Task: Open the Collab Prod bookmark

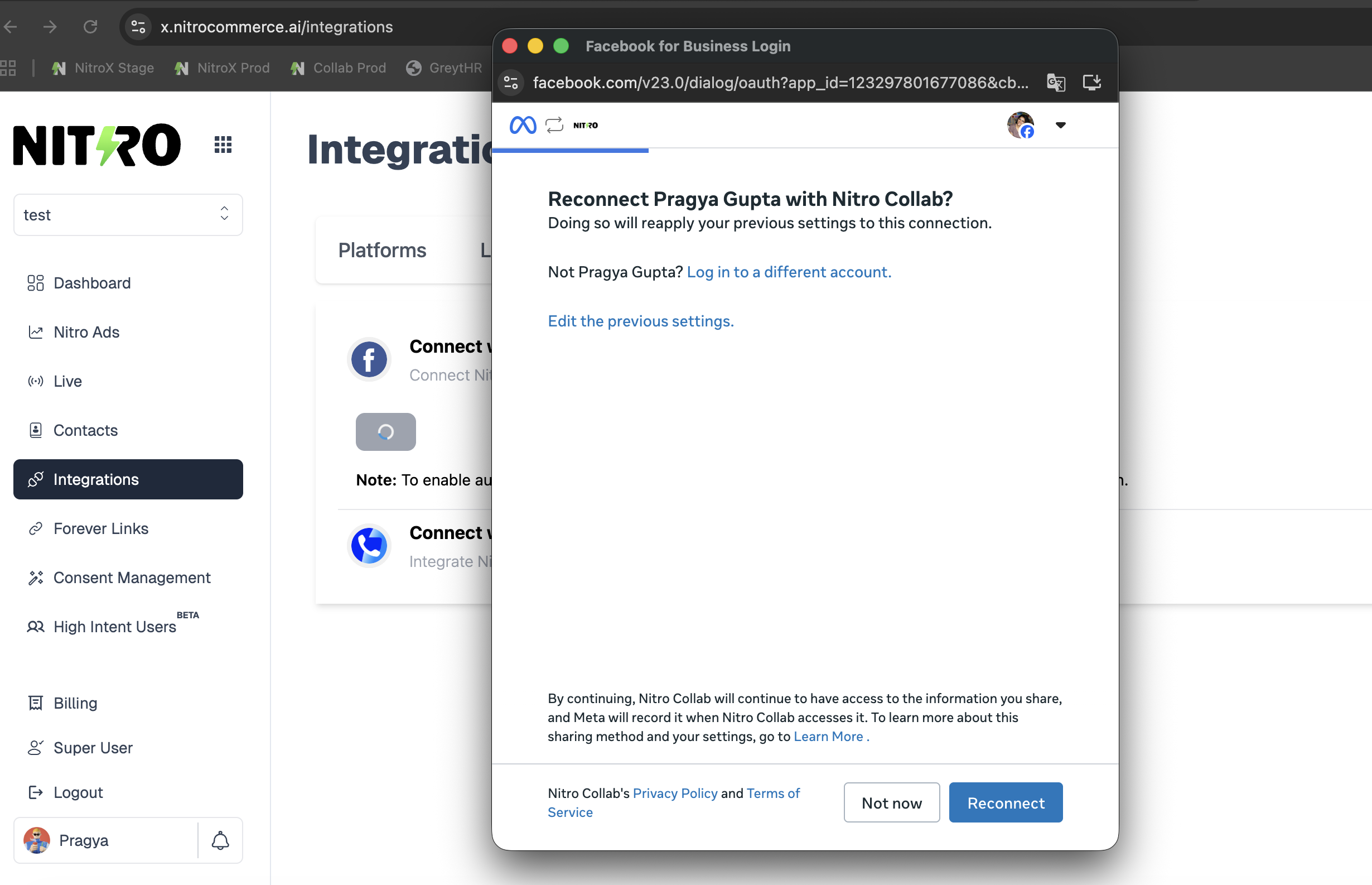Action: 339,68
